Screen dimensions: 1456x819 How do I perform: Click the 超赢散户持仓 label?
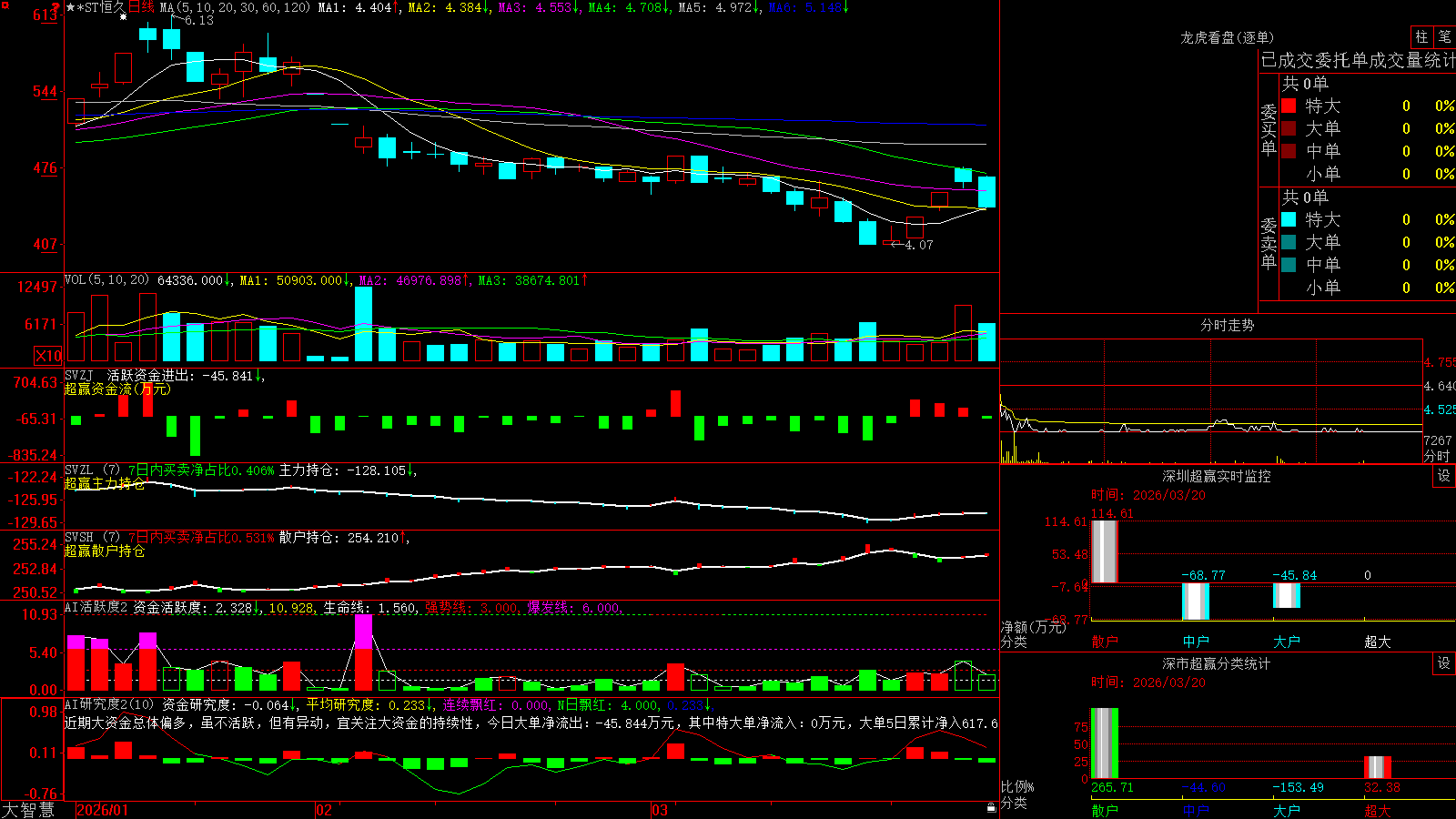[105, 551]
